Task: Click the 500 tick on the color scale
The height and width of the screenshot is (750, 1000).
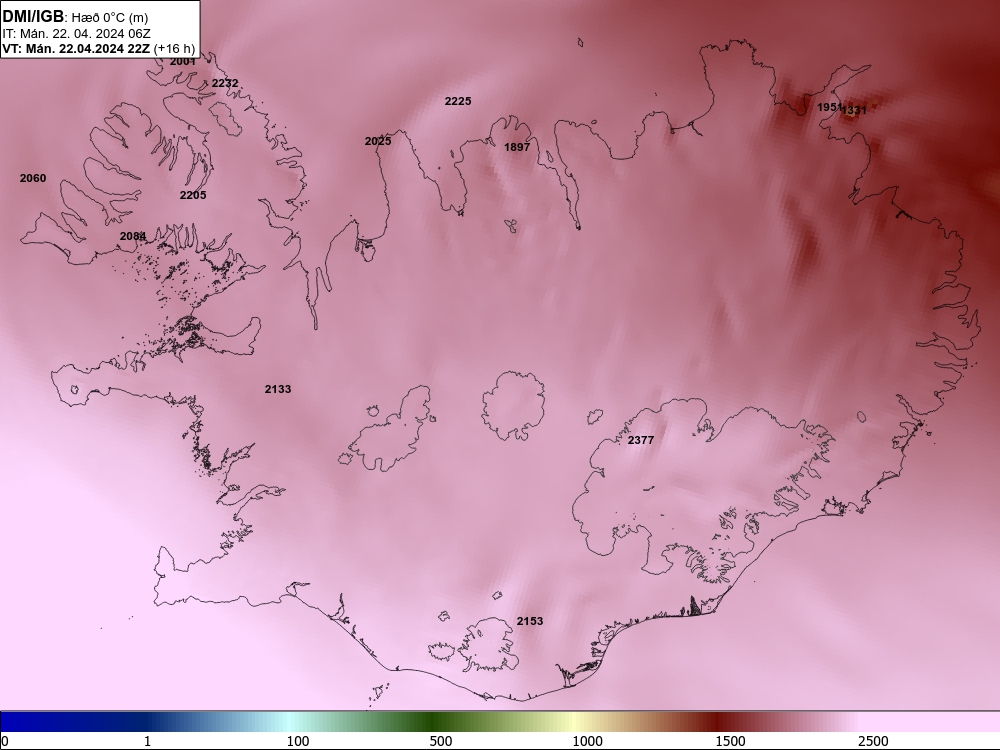Action: click(441, 741)
